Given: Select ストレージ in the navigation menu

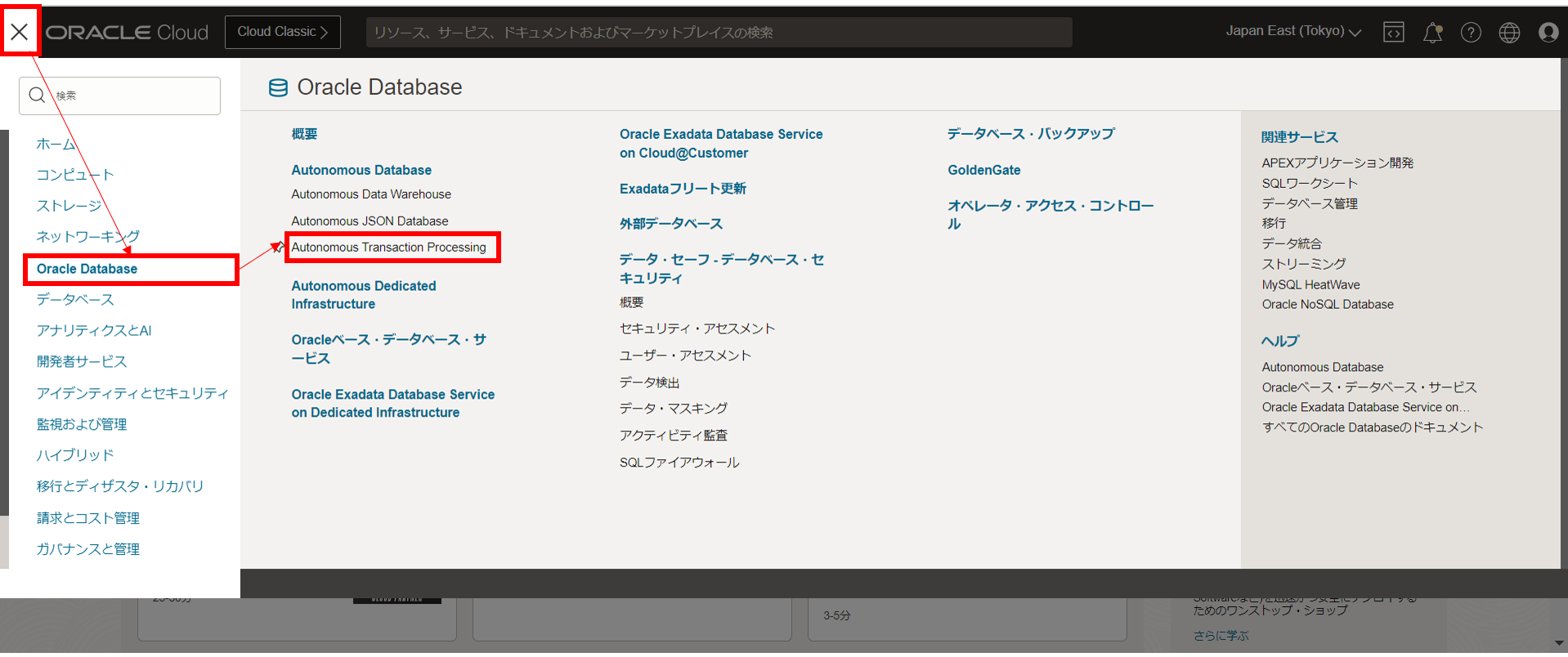Looking at the screenshot, I should [69, 206].
